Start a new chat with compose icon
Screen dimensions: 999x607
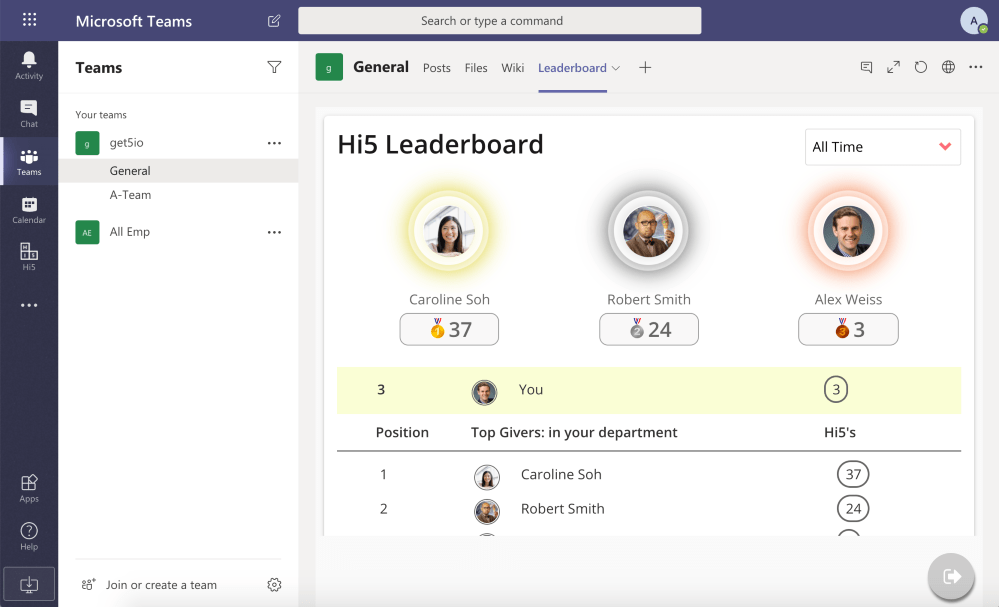click(274, 21)
